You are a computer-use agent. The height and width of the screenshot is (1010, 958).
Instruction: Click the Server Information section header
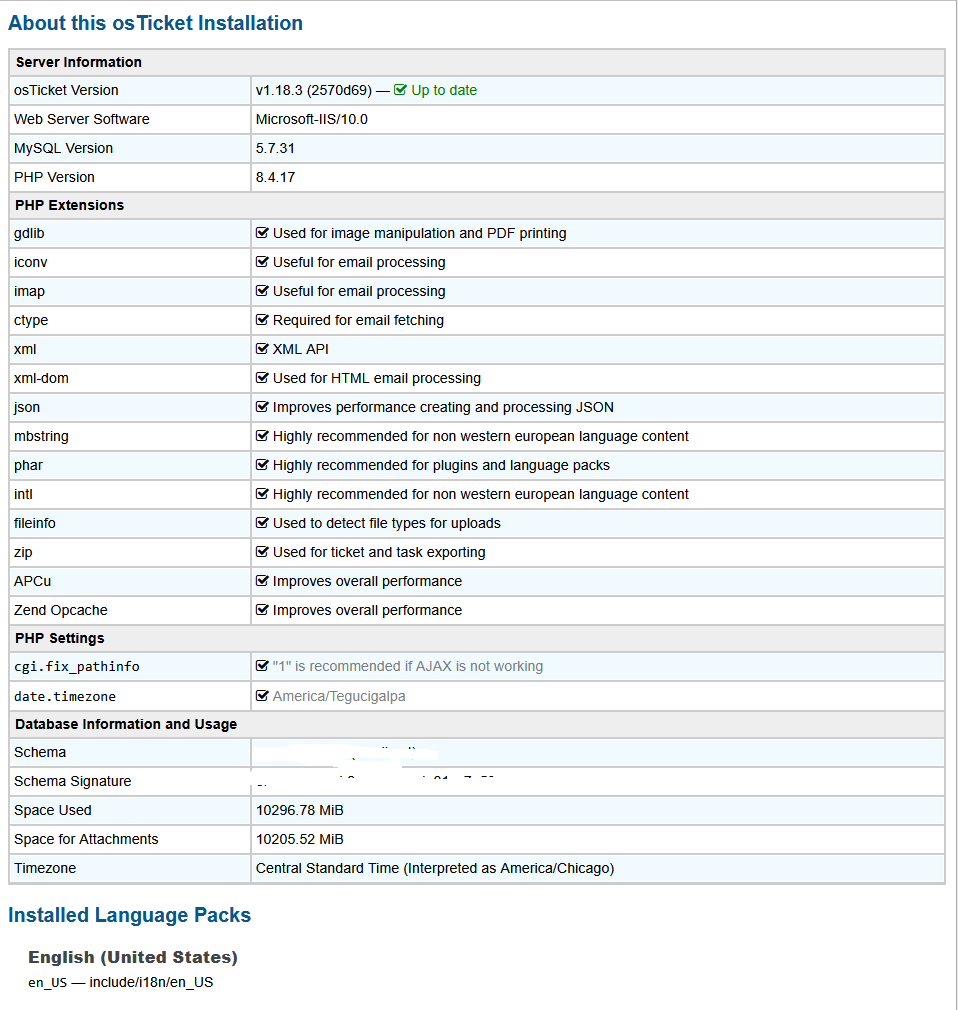pyautogui.click(x=79, y=62)
